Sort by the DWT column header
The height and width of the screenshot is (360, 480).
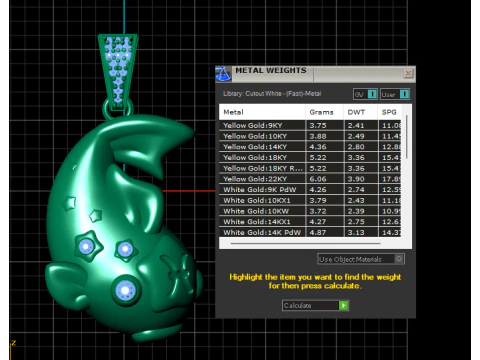361,112
